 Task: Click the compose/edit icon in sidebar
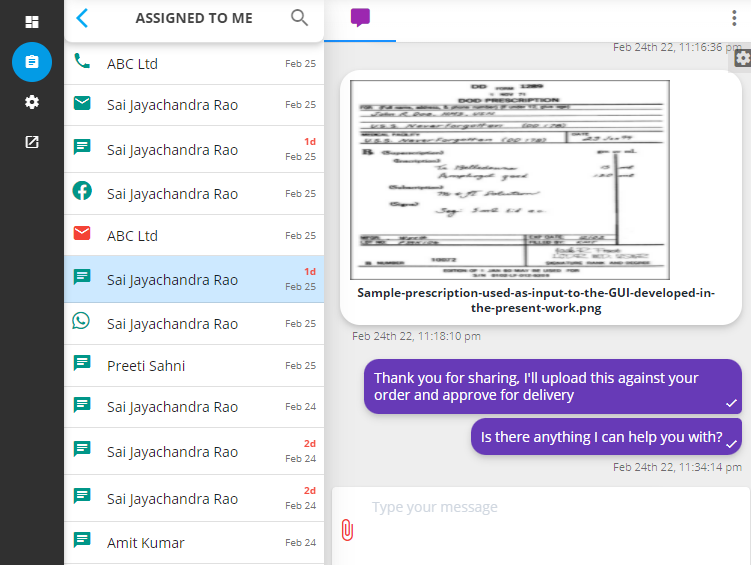[32, 142]
